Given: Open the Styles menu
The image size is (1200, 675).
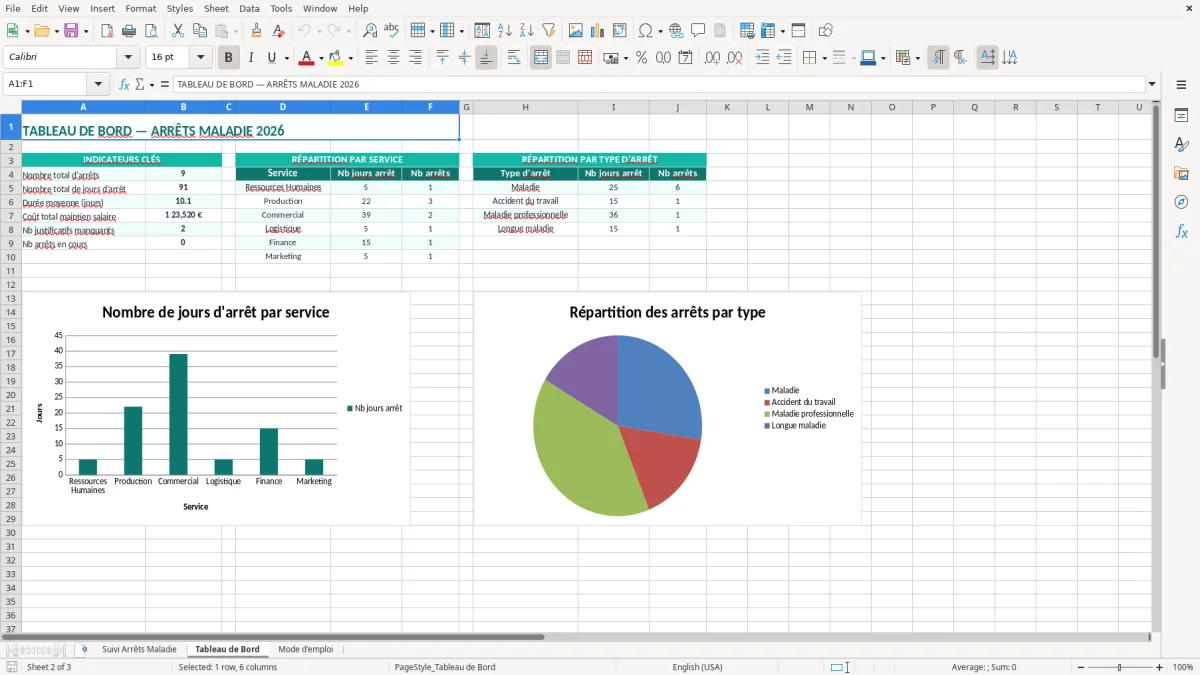Looking at the screenshot, I should click(x=180, y=8).
